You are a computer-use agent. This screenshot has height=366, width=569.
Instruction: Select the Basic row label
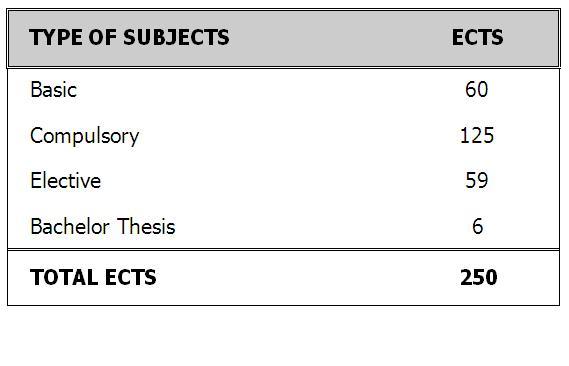coord(54,89)
